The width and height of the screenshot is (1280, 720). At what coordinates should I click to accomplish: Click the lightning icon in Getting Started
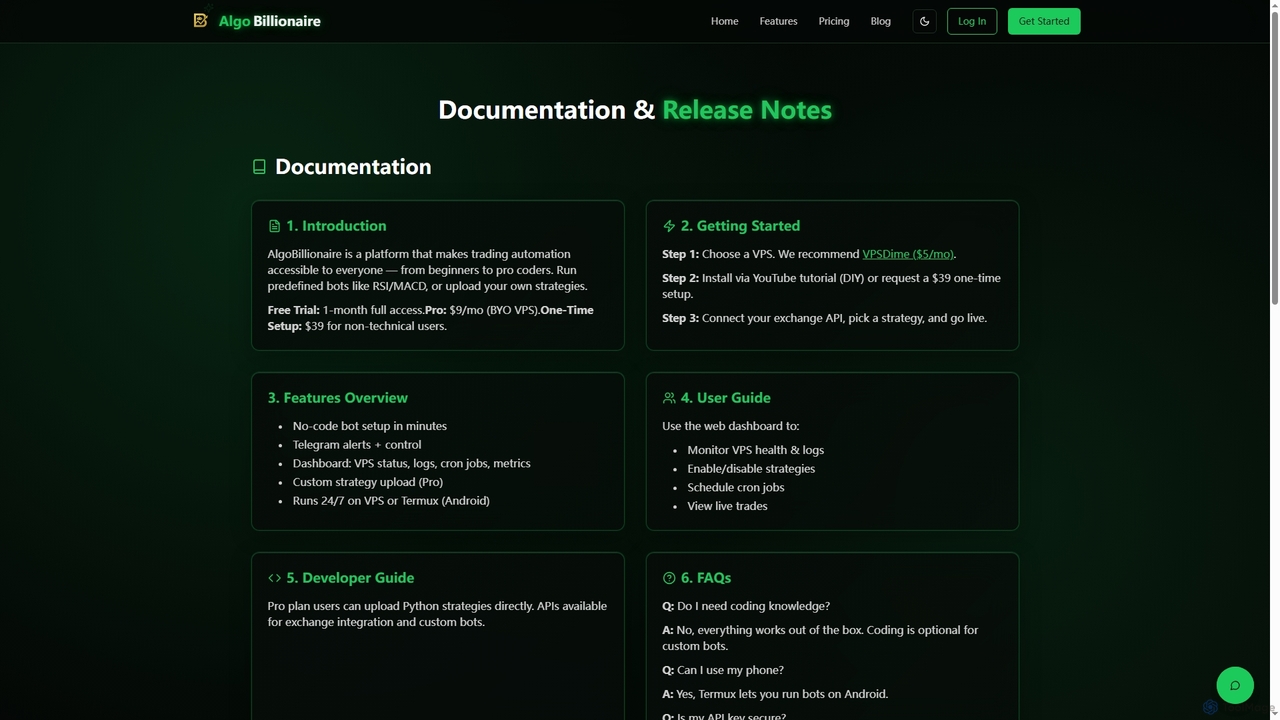[x=669, y=226]
